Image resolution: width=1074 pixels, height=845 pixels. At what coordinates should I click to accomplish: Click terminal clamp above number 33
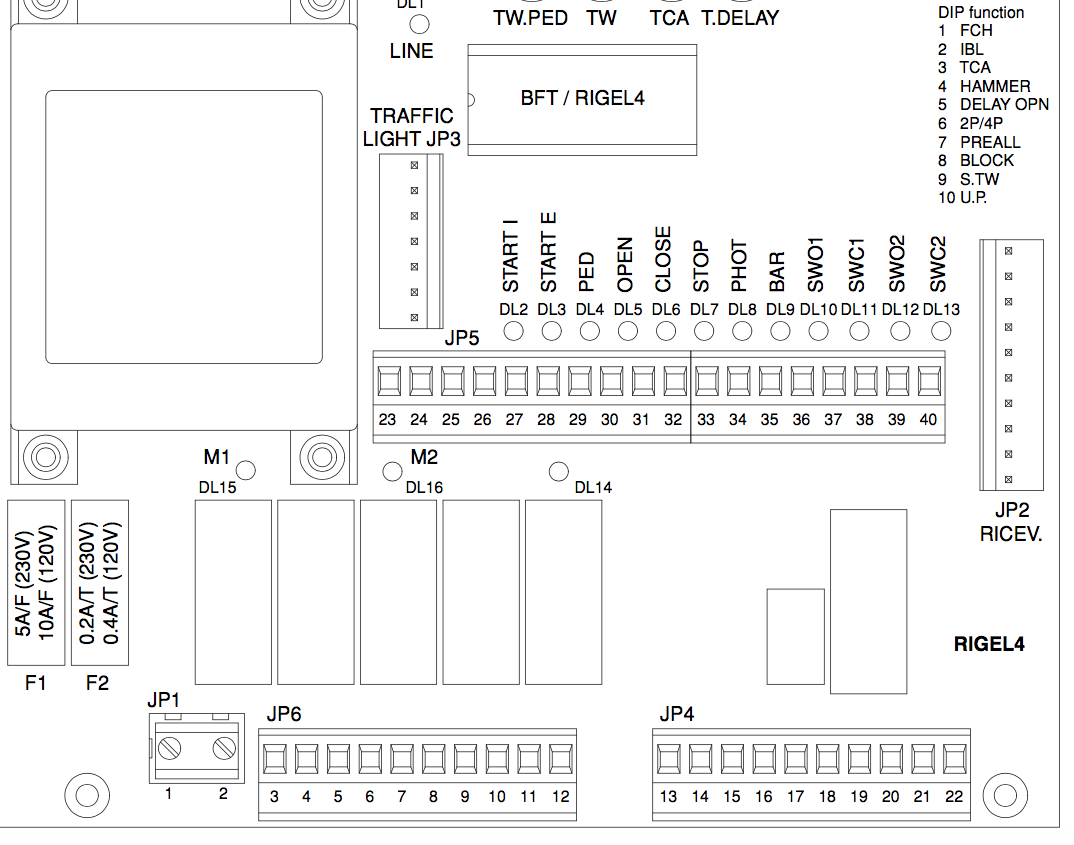(x=707, y=381)
